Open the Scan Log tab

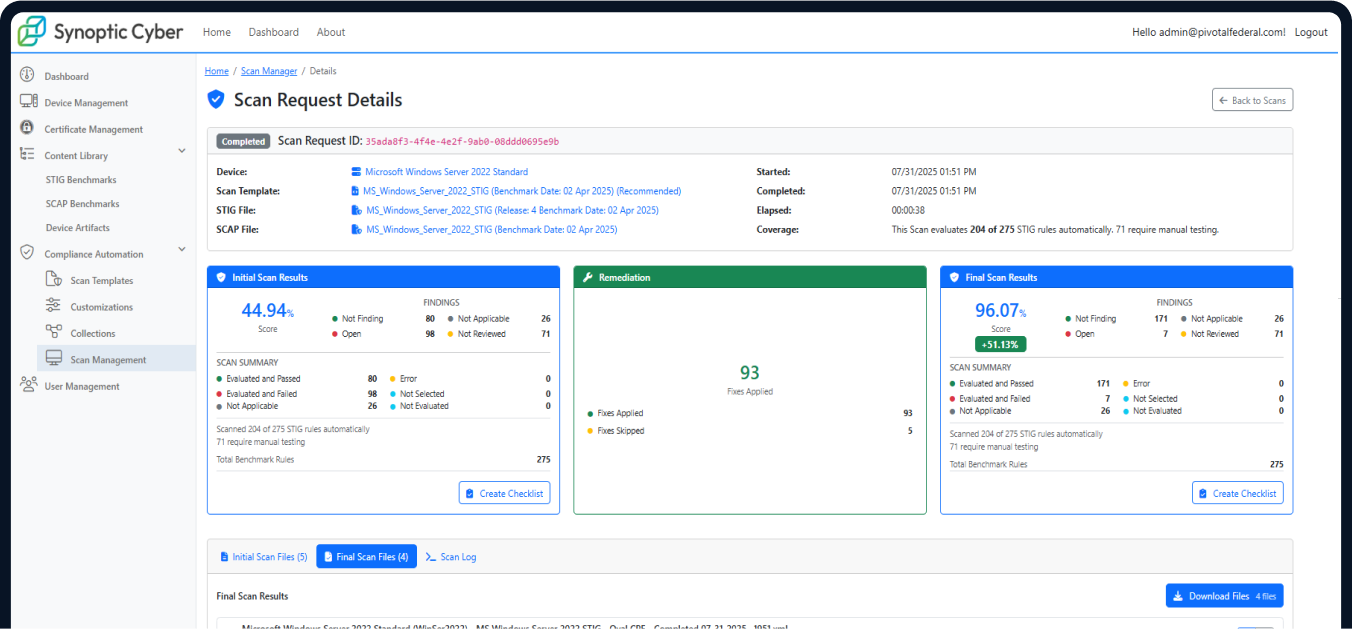[451, 557]
